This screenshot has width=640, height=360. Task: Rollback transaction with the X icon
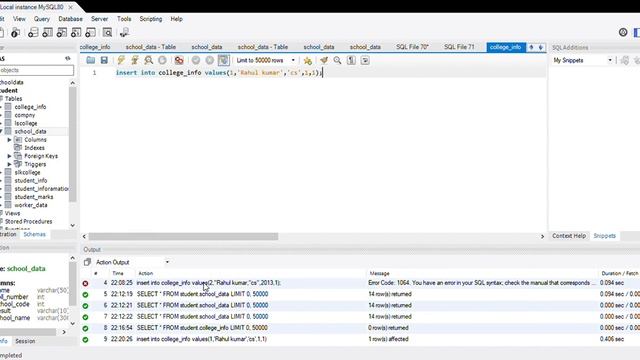(210, 60)
